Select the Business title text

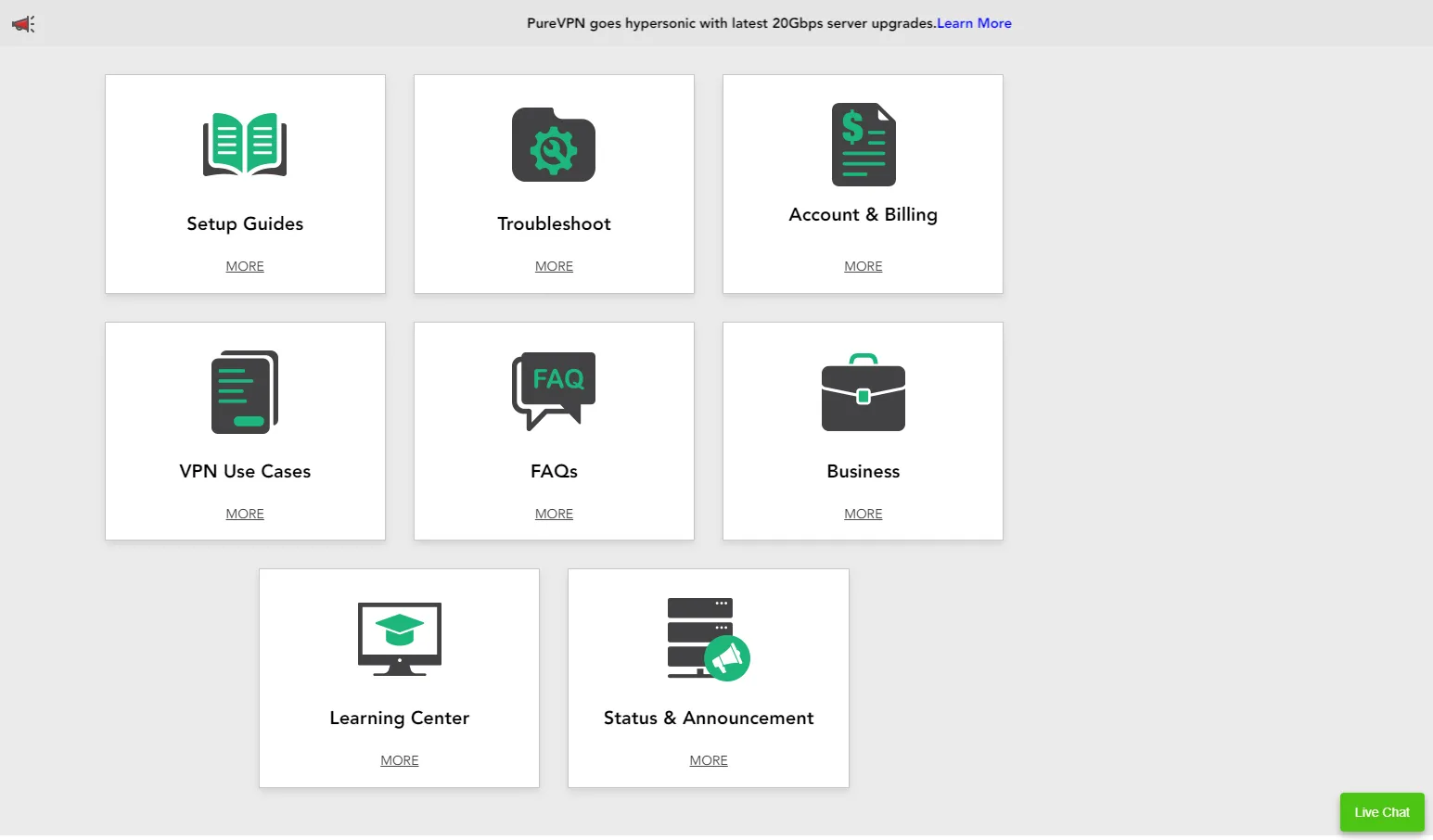click(864, 471)
